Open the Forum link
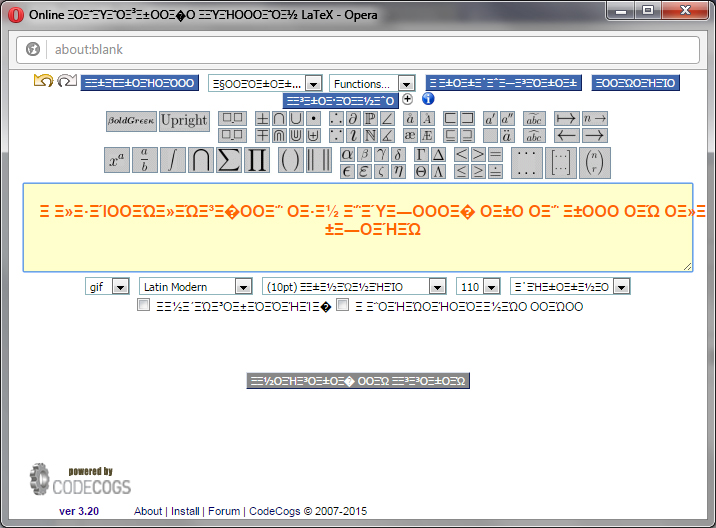This screenshot has height=528, width=716. click(x=224, y=511)
